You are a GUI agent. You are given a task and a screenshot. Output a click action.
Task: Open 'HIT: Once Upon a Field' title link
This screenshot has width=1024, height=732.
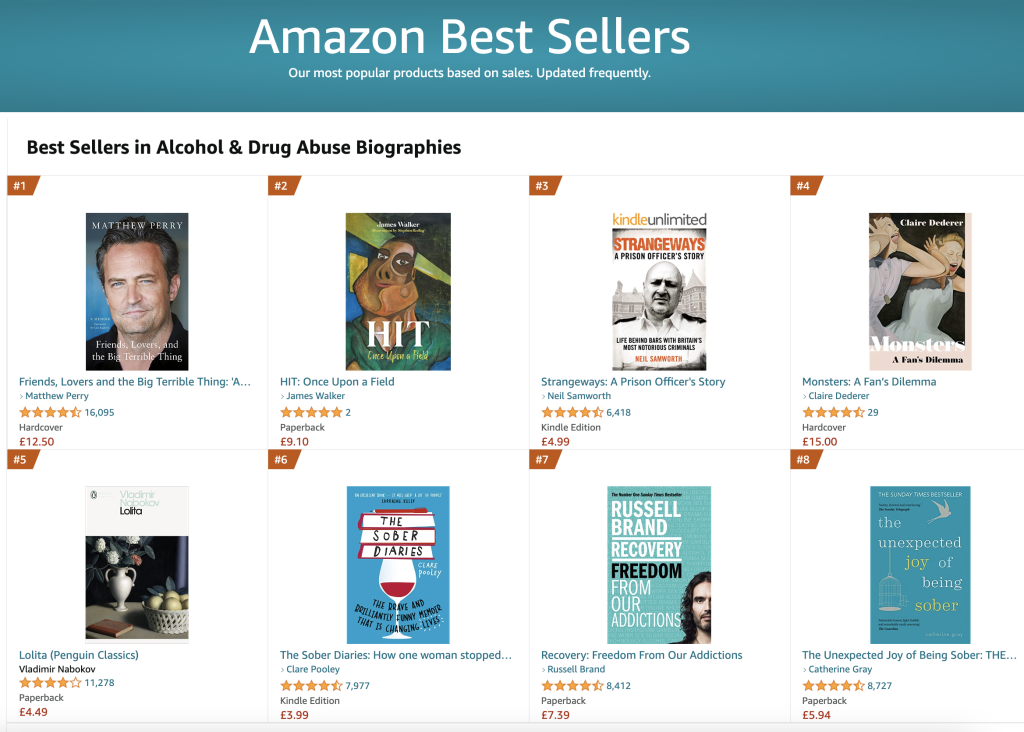pos(336,381)
